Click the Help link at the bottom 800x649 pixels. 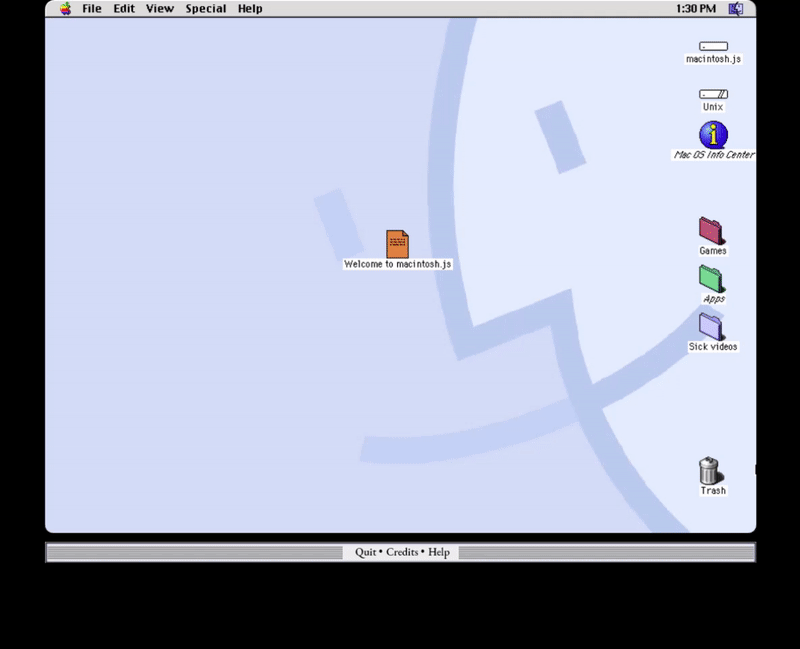click(x=438, y=551)
